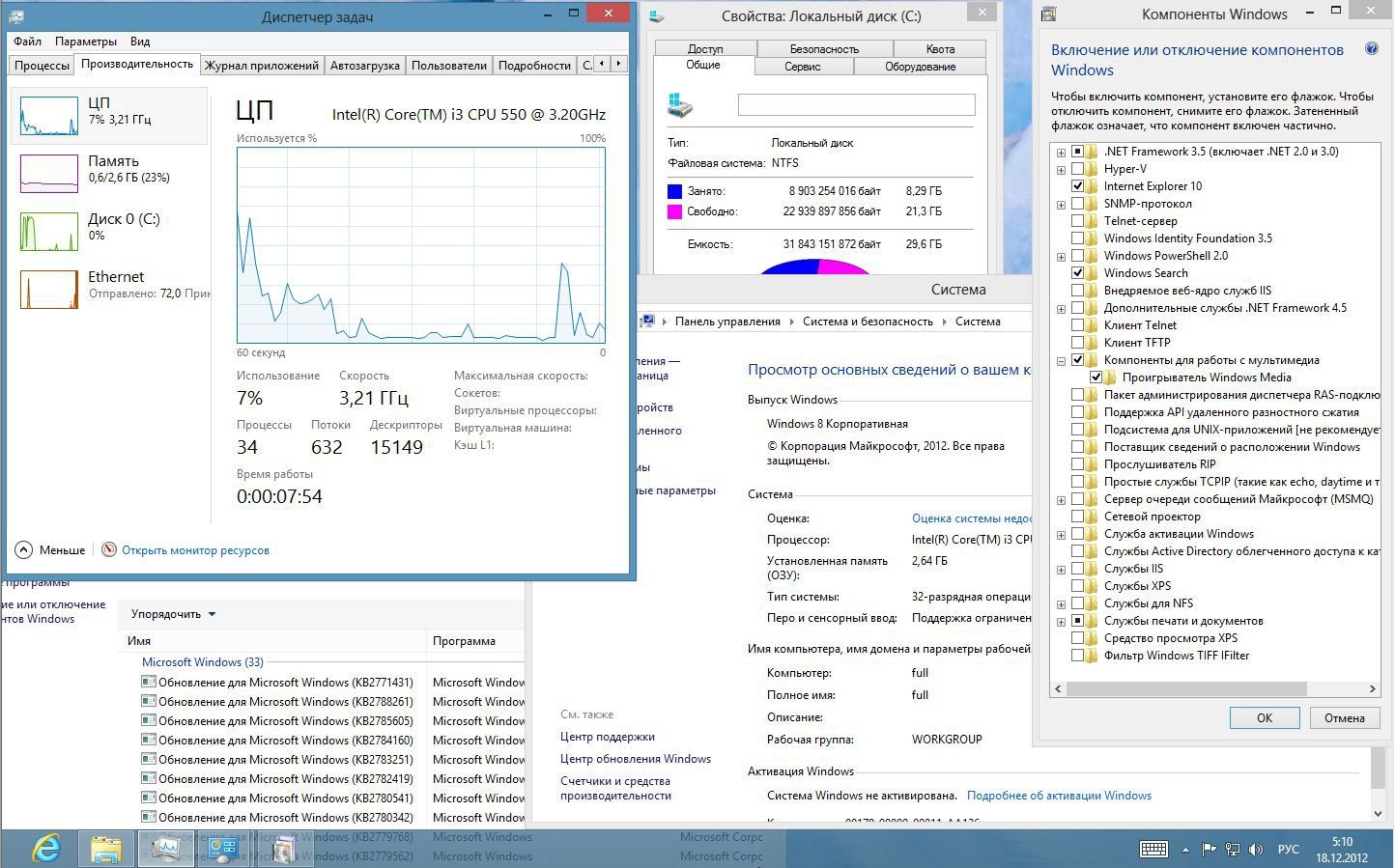Viewport: 1395px width, 868px height.
Task: Uncheck Internet Explorer 10 component
Action: [x=1077, y=186]
